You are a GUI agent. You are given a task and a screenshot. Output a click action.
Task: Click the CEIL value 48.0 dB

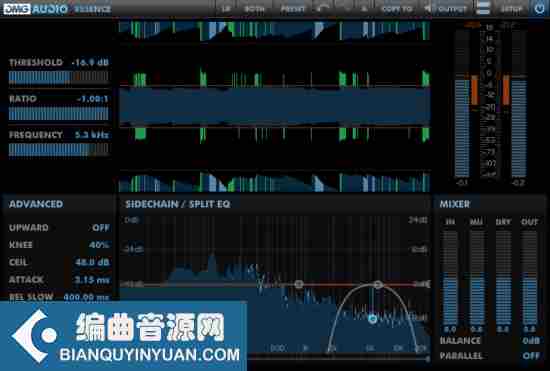pos(93,262)
